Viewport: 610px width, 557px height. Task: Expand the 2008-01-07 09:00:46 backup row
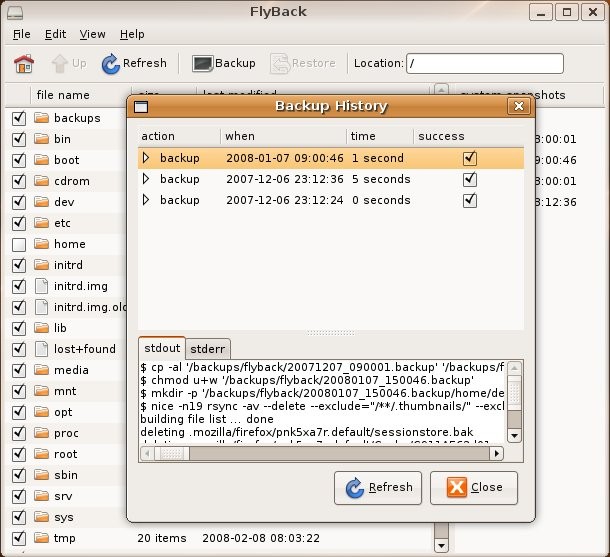coord(146,158)
